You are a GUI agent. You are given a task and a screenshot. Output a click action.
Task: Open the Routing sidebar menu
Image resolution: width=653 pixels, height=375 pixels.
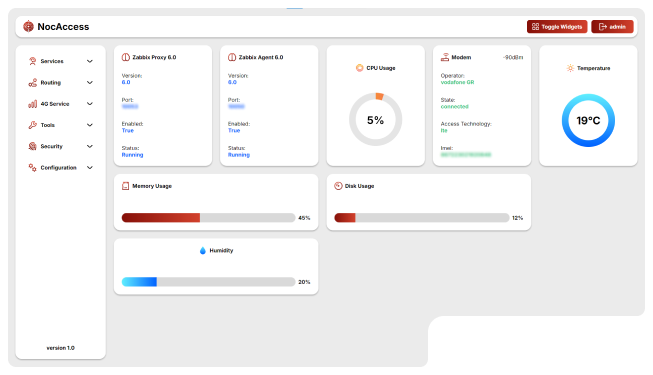click(60, 82)
